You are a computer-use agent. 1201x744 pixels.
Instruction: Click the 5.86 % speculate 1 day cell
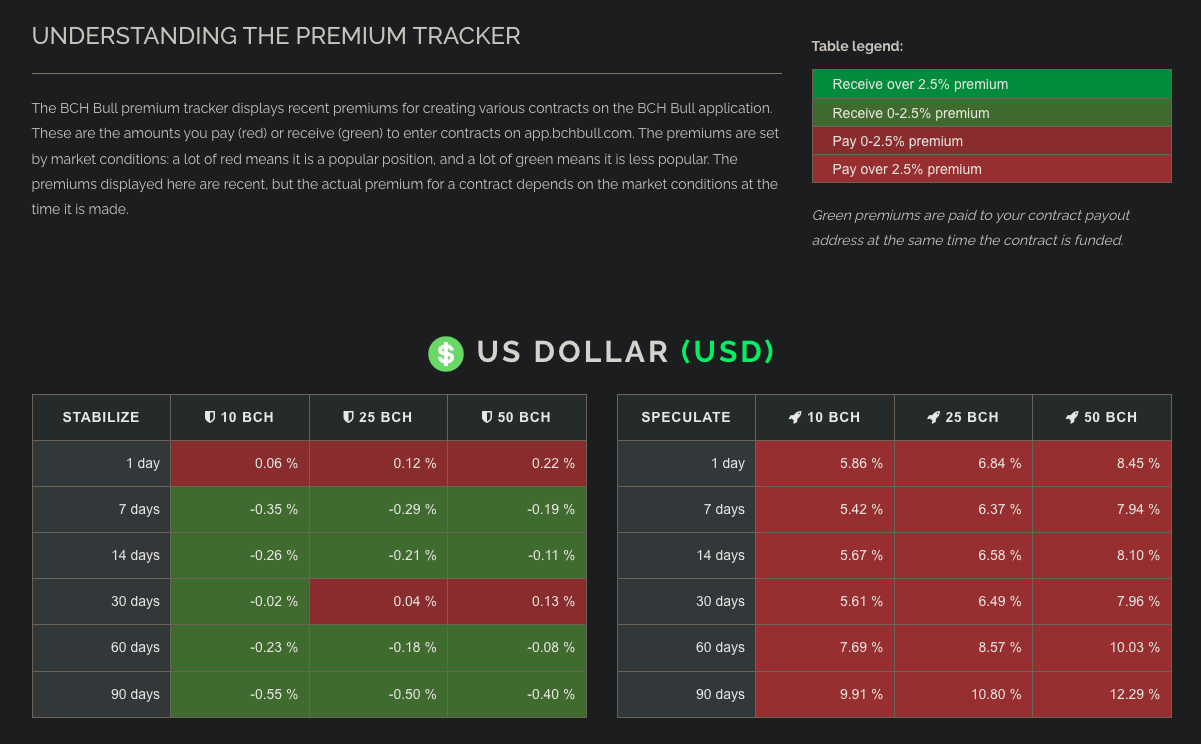tap(825, 463)
